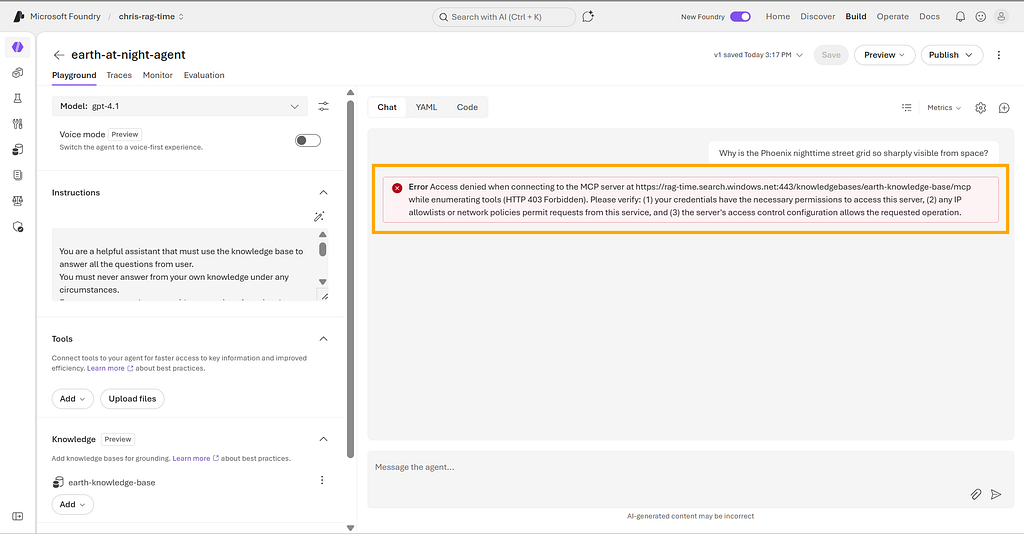Click the instructions box scrollbar thumb
Screen dimensions: 1024x534
pos(323,249)
